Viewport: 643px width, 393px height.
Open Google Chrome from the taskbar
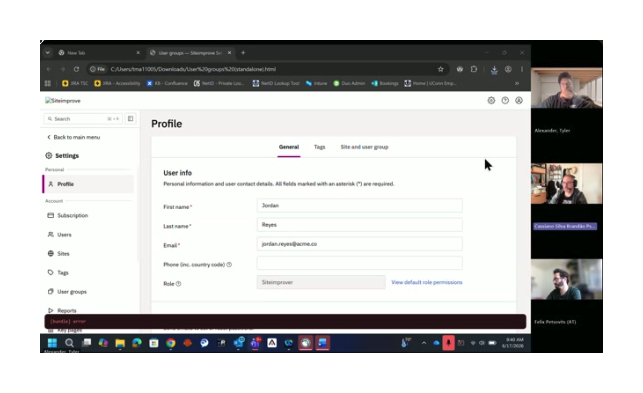click(171, 343)
